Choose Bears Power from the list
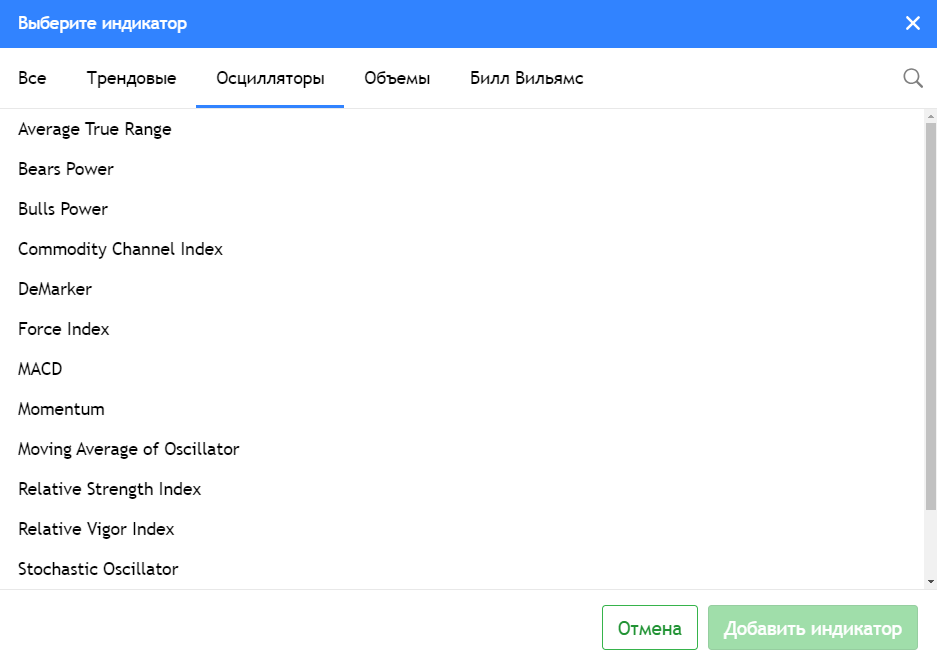Viewport: 937px width, 656px height. [x=66, y=169]
